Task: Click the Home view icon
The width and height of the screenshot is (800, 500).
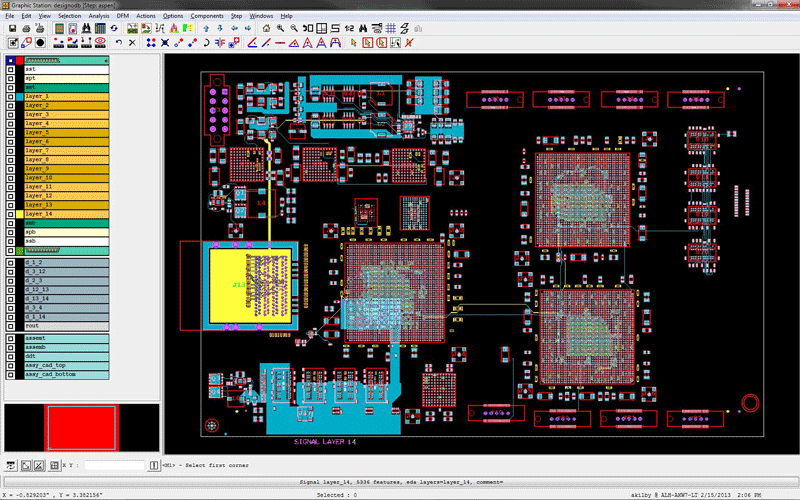Action: click(266, 29)
